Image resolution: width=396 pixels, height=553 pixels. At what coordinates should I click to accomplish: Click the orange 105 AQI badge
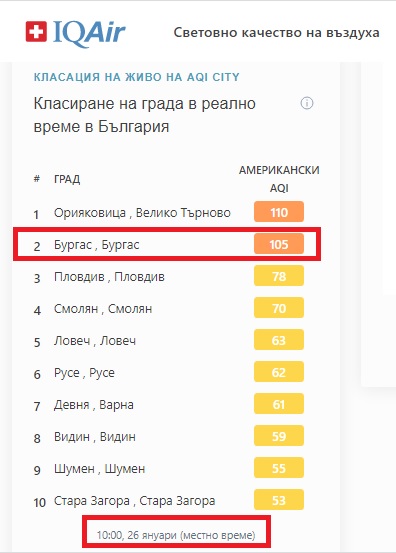[x=279, y=244]
